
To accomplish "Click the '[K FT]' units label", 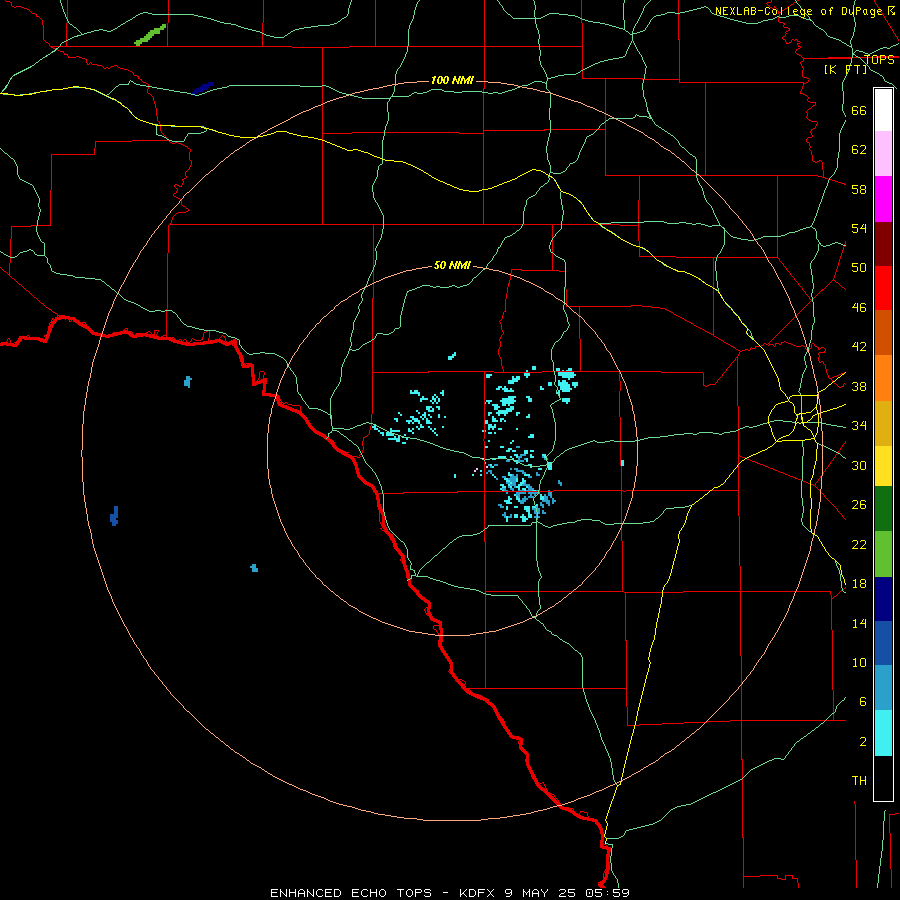I will click(846, 69).
